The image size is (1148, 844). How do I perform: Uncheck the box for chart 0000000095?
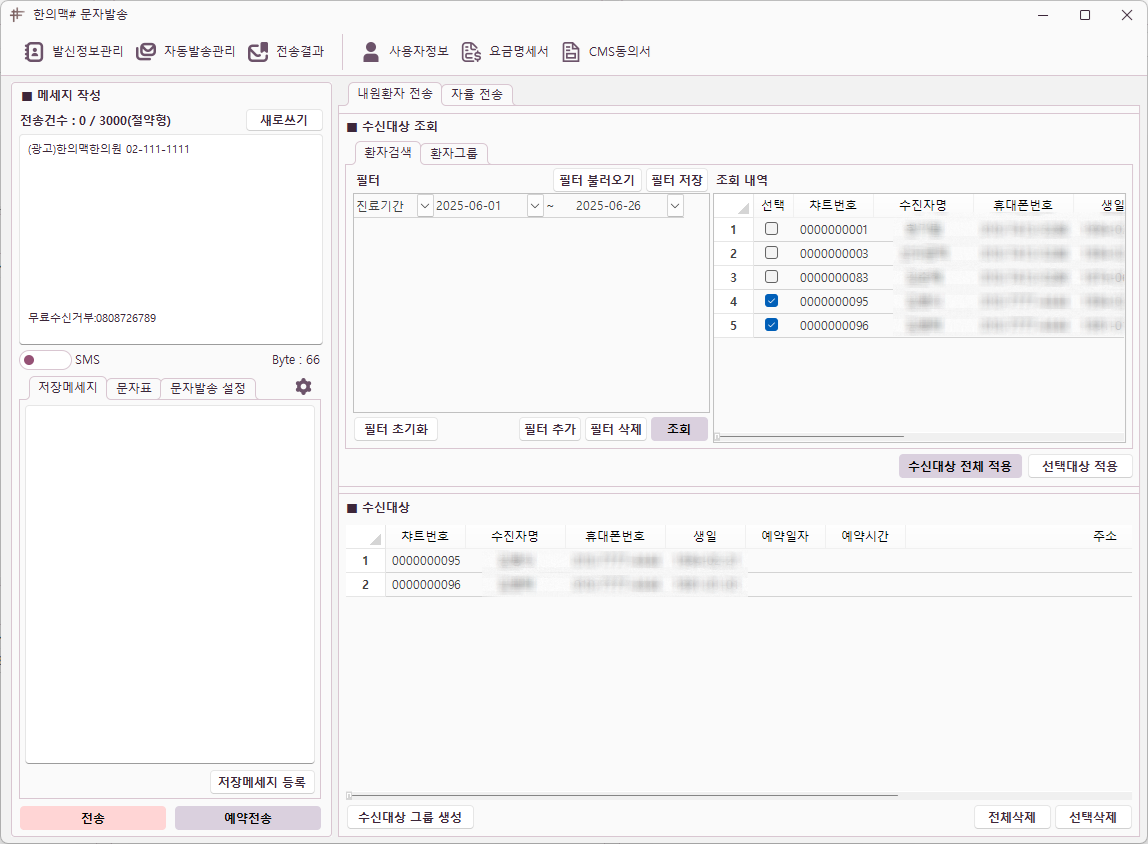point(771,301)
